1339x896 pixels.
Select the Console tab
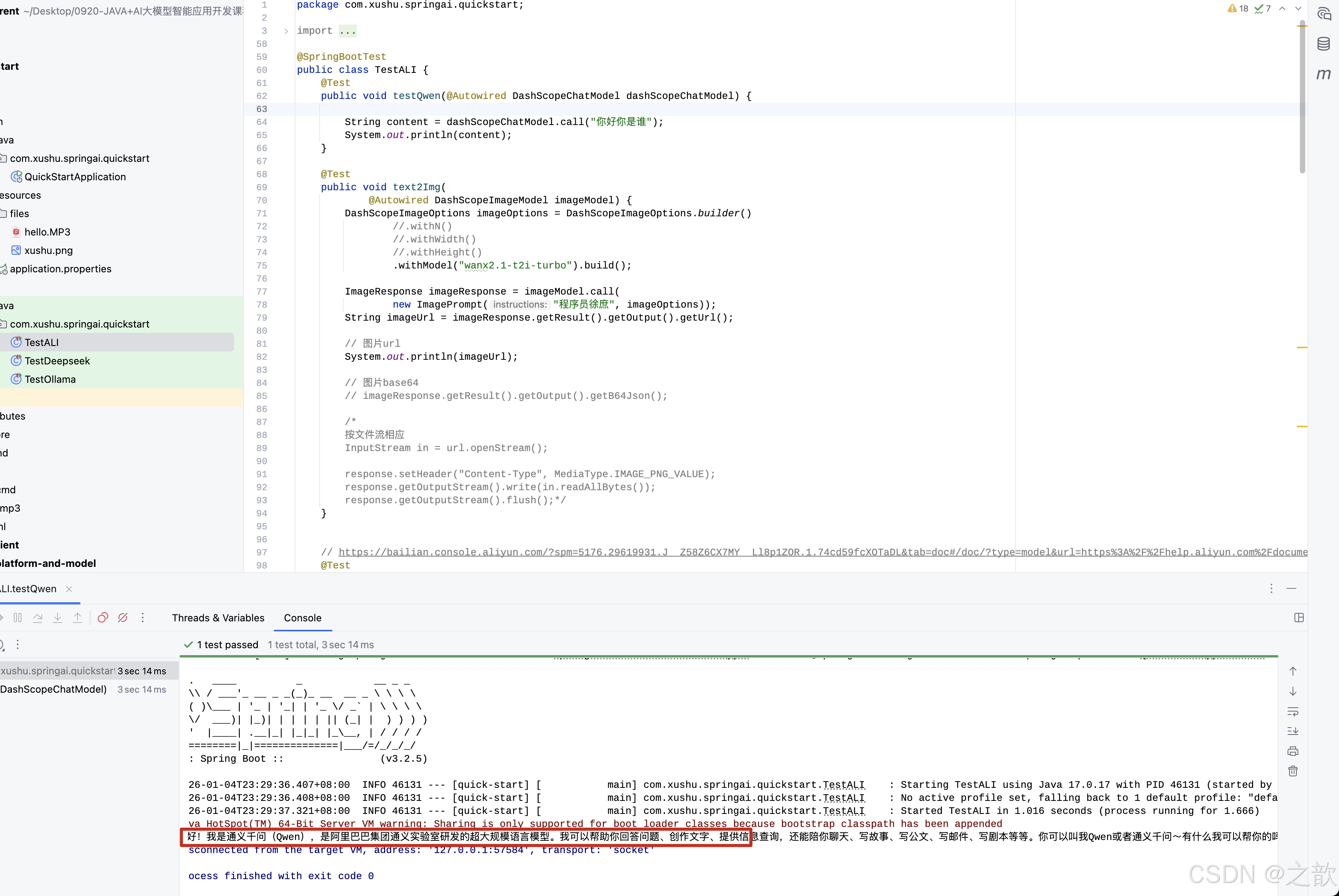302,618
